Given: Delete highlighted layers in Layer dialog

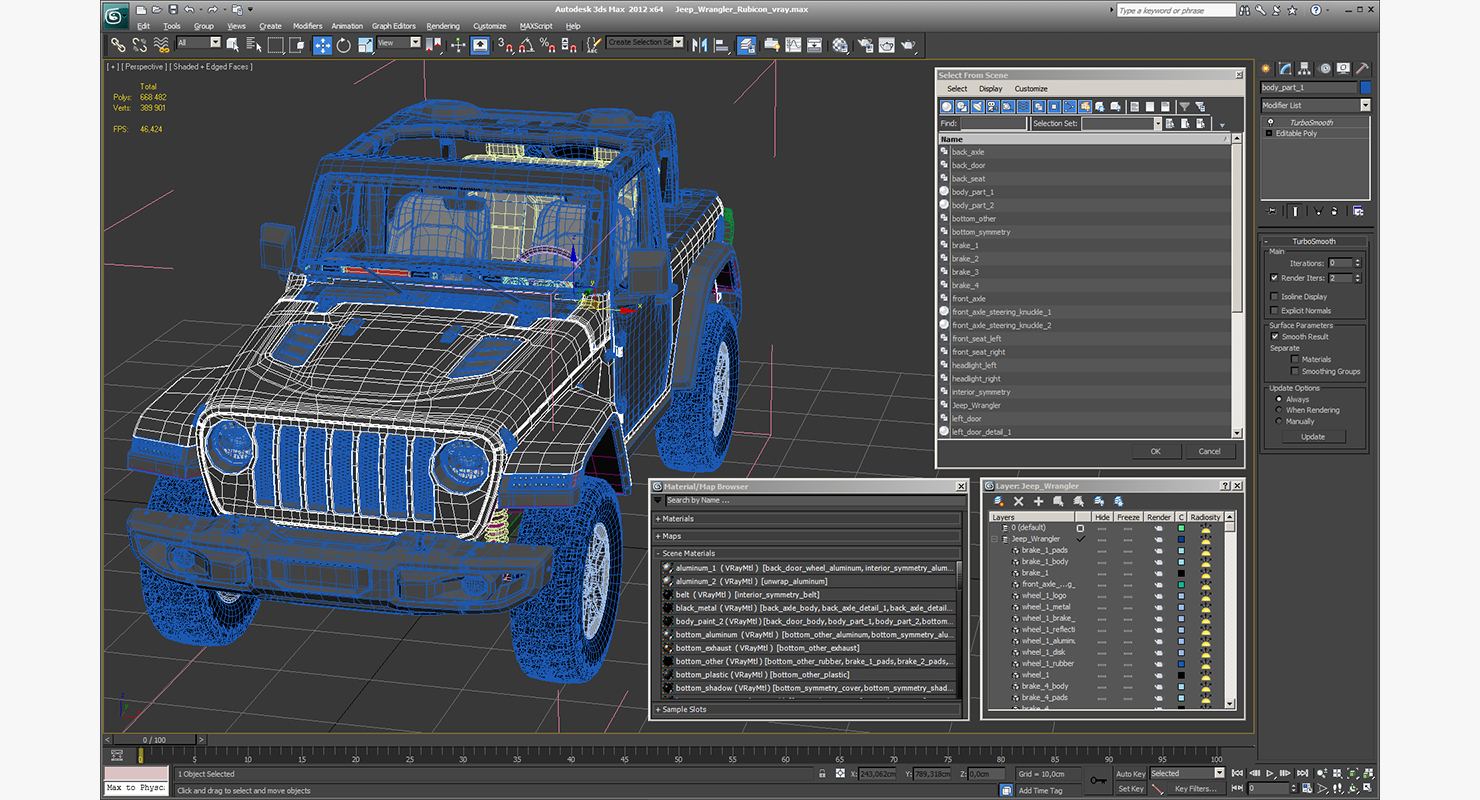Looking at the screenshot, I should (1018, 501).
